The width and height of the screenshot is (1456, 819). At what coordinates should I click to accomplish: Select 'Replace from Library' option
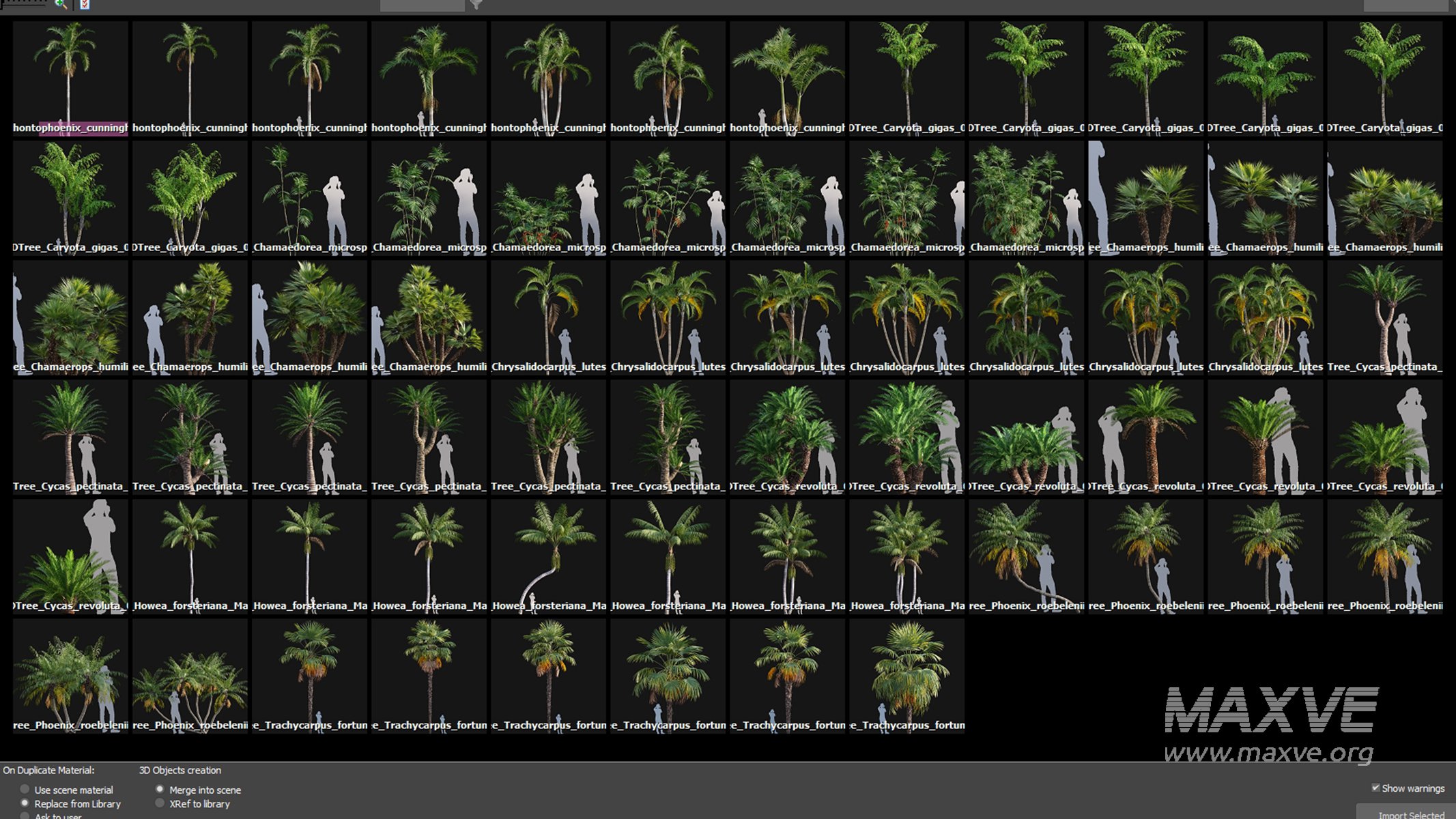[25, 803]
